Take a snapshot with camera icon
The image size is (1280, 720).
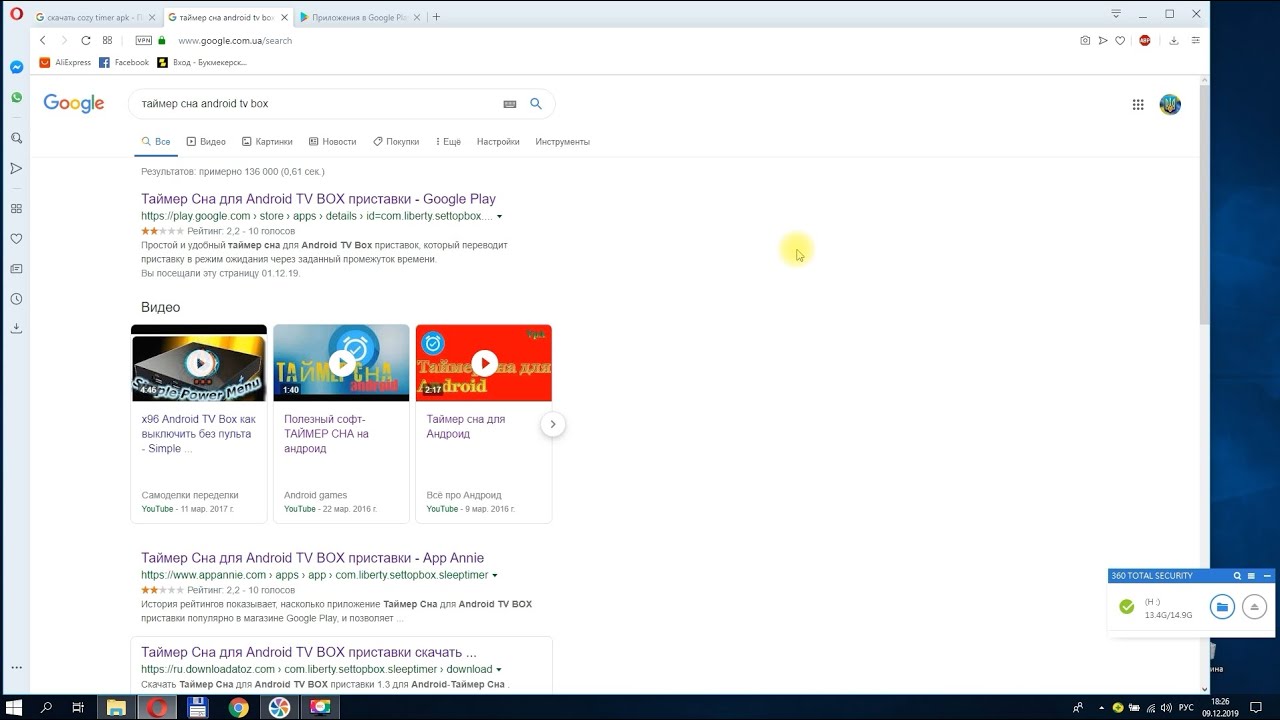[1085, 40]
